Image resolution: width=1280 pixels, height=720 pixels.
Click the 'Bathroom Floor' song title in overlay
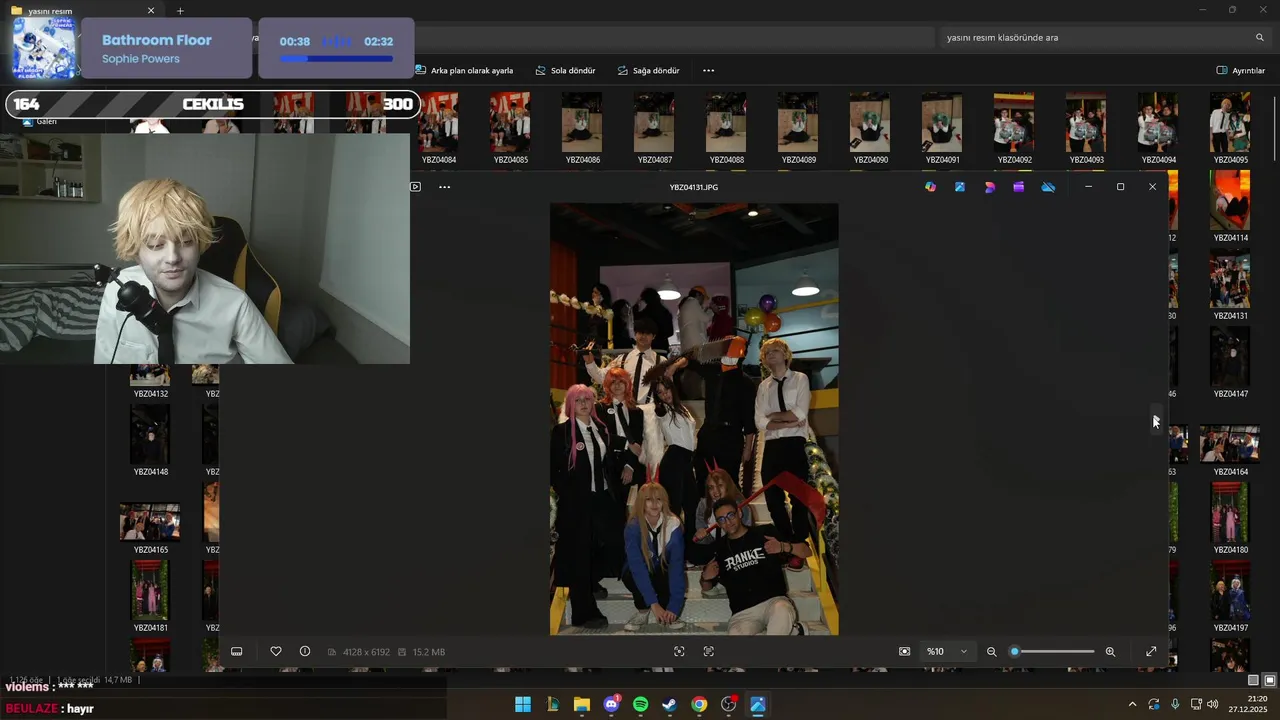(x=157, y=40)
